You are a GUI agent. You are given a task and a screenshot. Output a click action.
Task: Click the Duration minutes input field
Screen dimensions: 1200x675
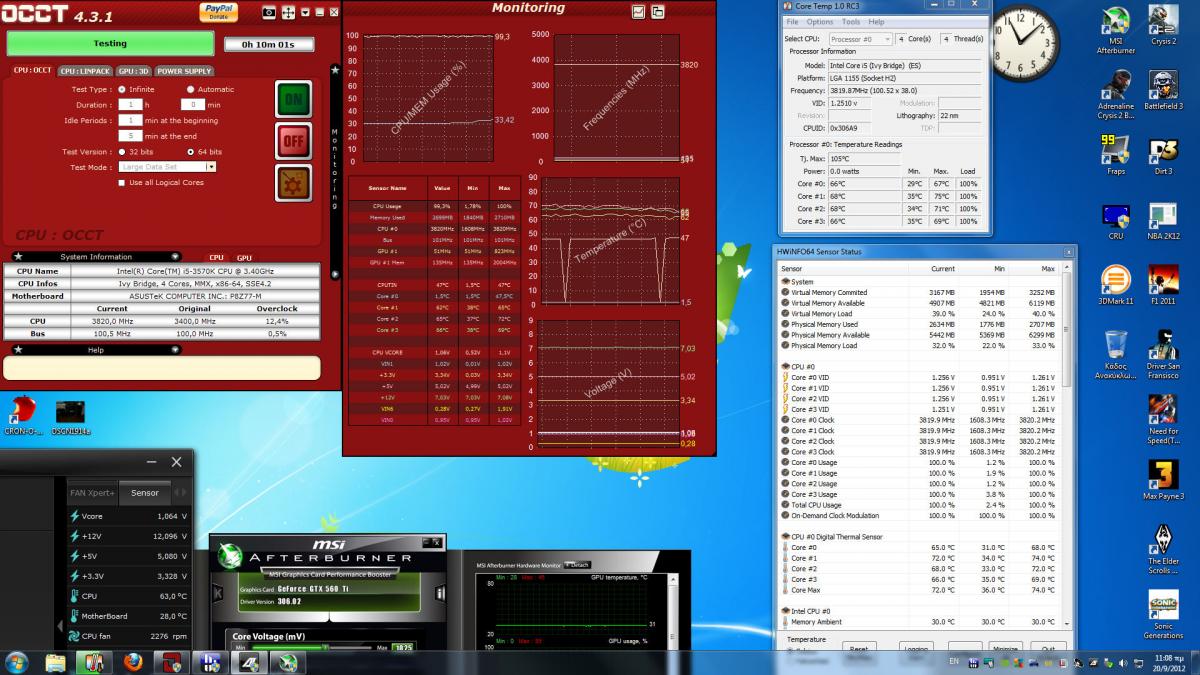192,104
